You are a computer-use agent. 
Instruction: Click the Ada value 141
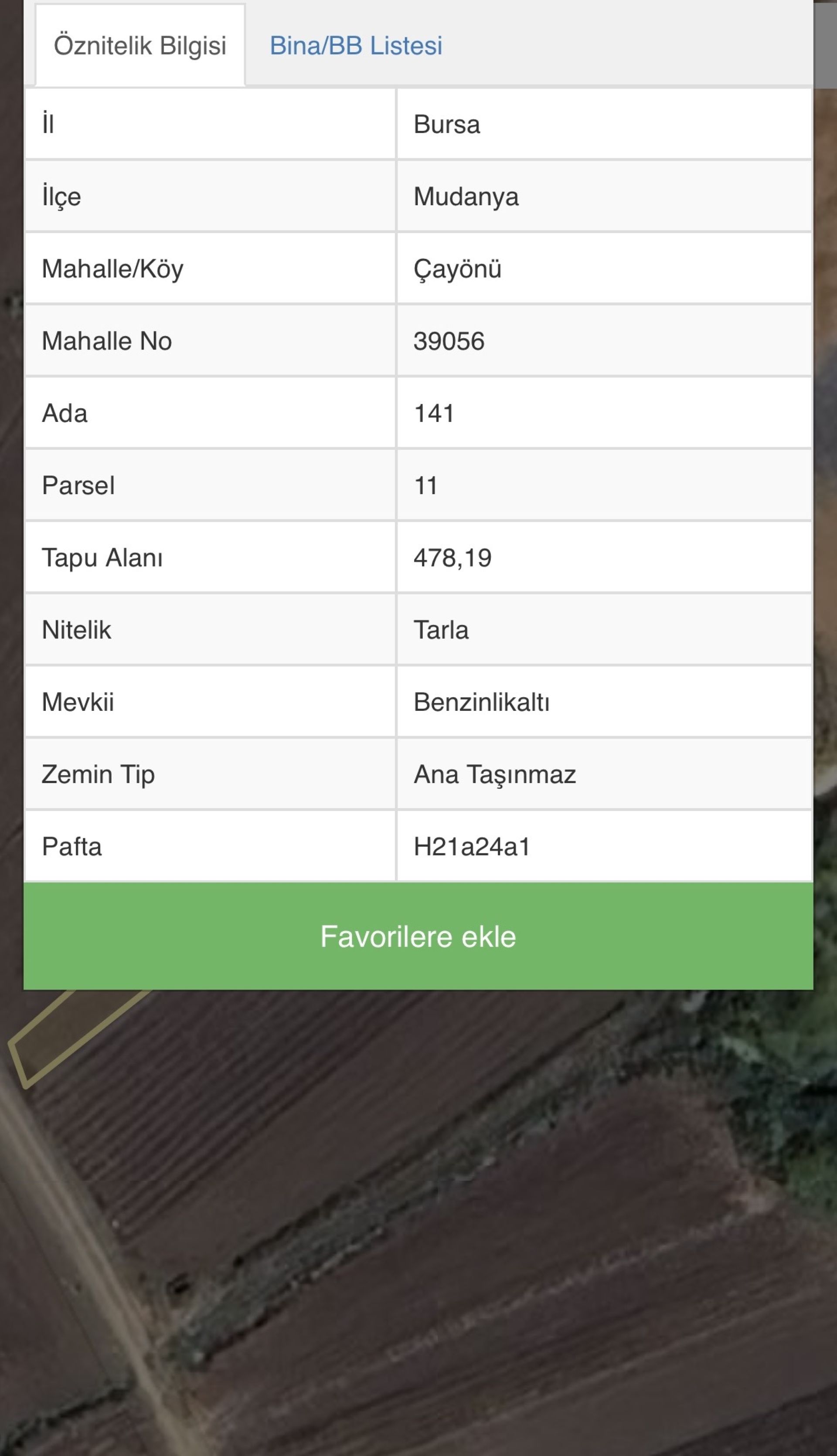[x=434, y=413]
